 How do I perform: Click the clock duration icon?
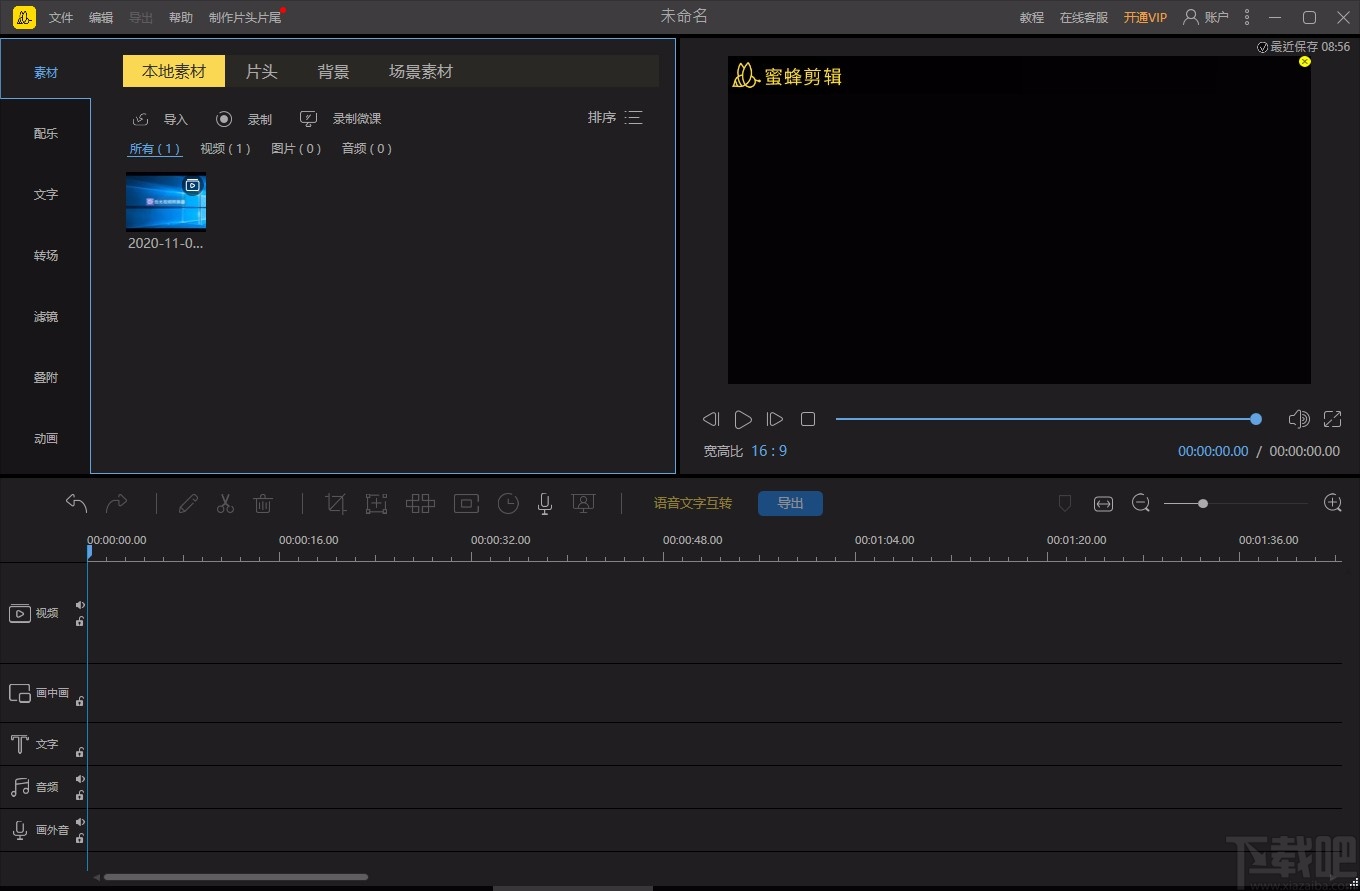coord(508,503)
